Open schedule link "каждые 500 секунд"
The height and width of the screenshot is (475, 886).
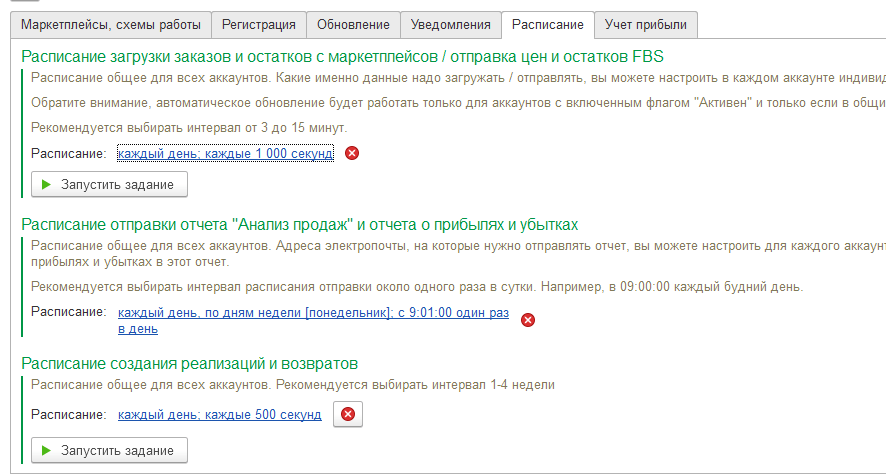point(219,415)
